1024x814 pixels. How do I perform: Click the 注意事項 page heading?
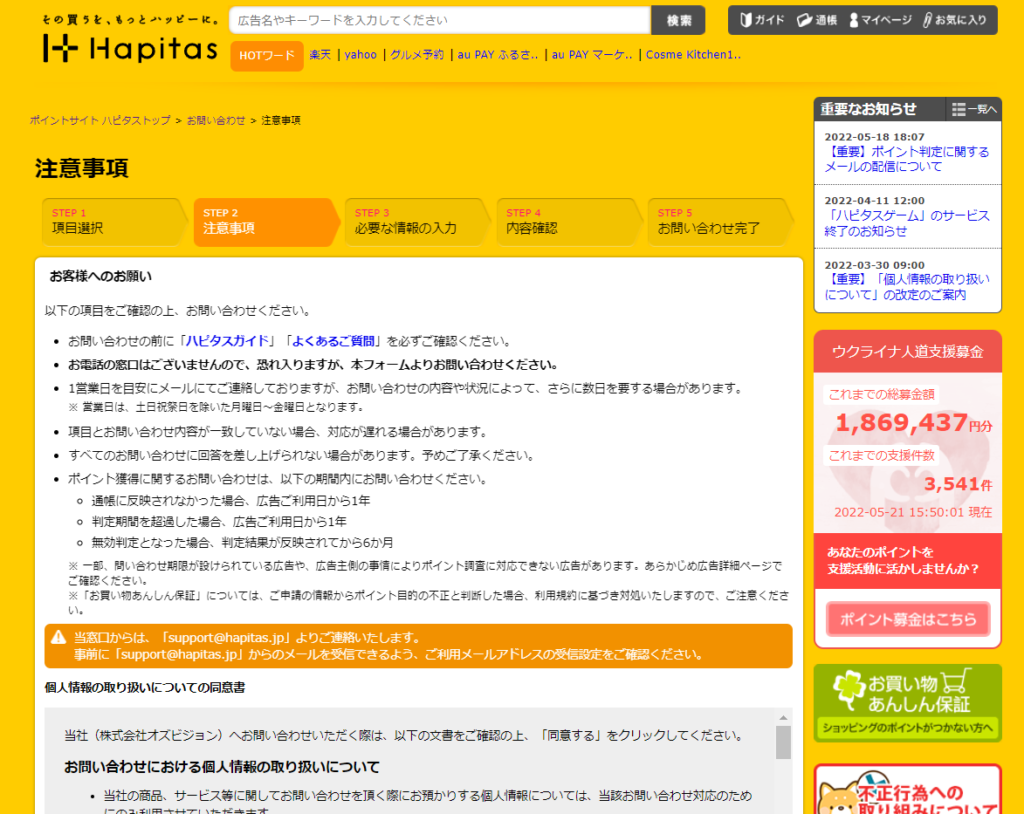[82, 169]
